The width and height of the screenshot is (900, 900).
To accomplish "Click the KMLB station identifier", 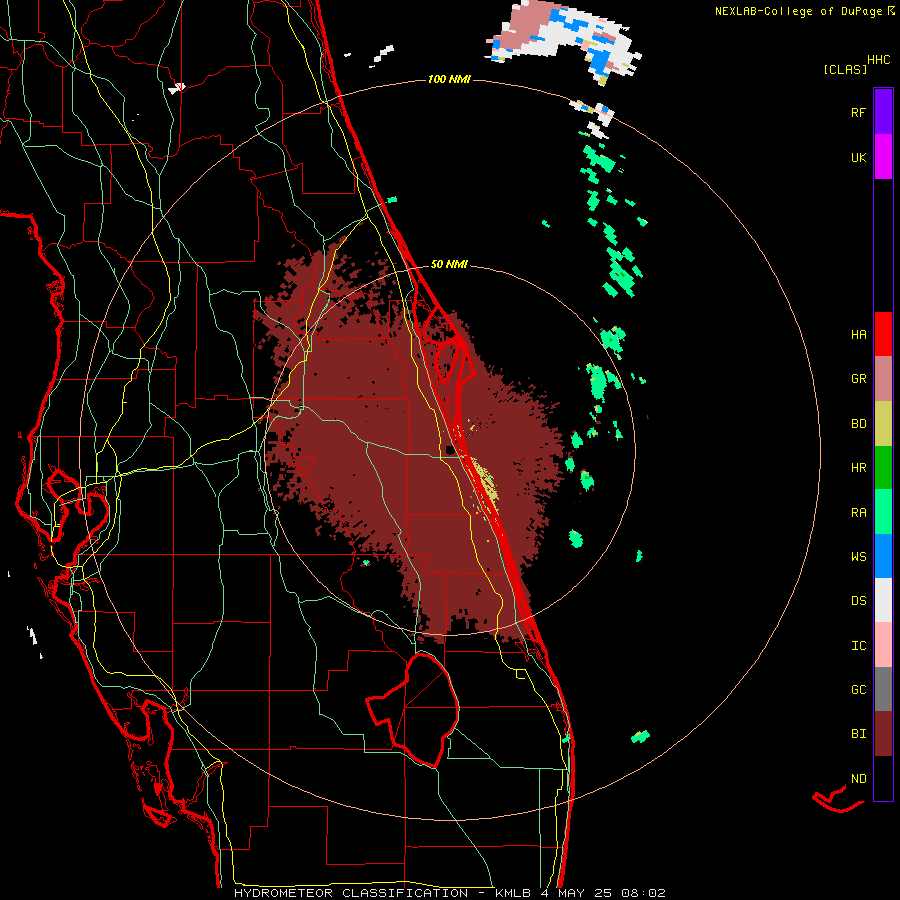I will pos(514,893).
